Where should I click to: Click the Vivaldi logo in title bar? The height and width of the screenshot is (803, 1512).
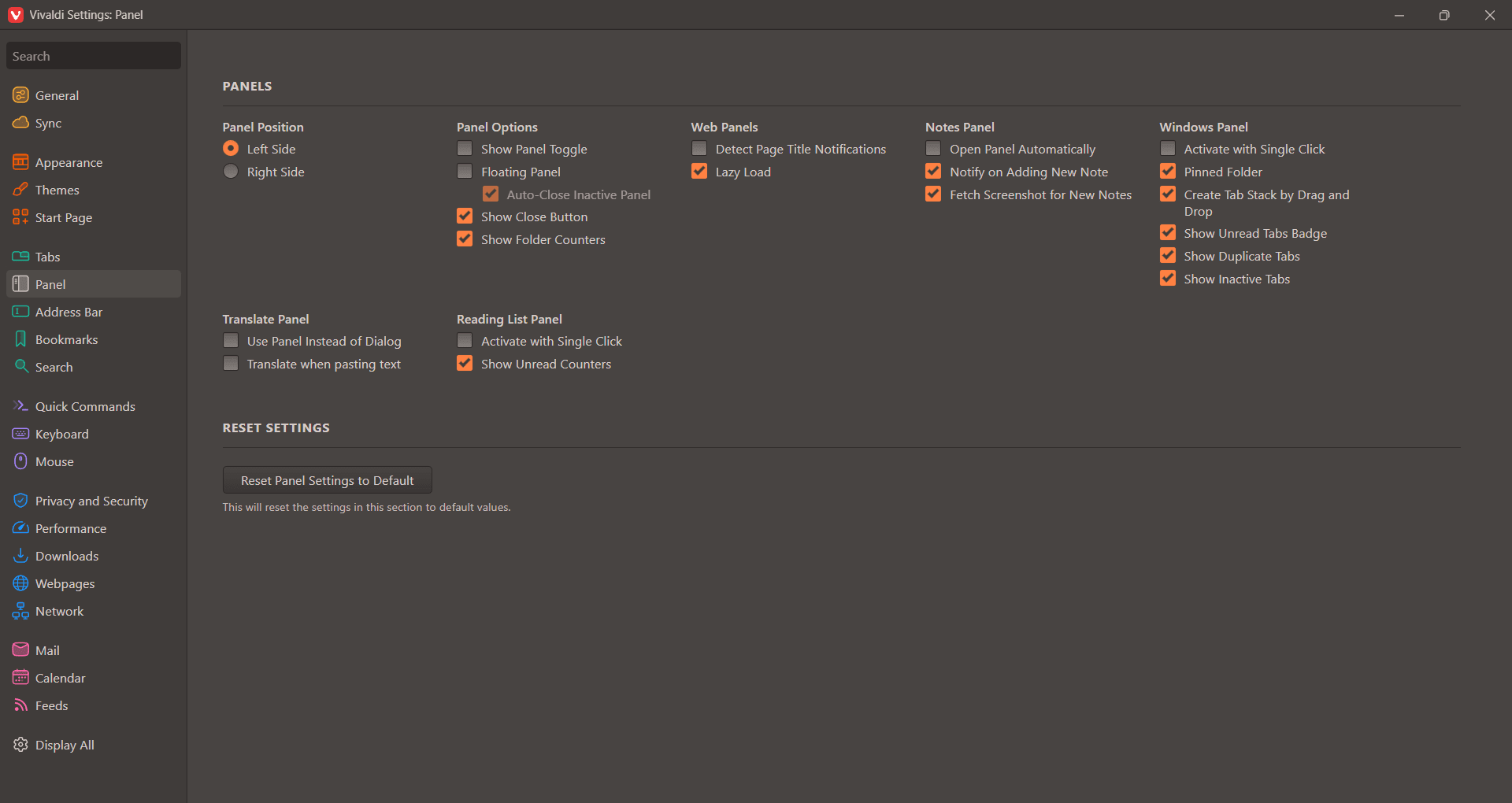click(15, 15)
